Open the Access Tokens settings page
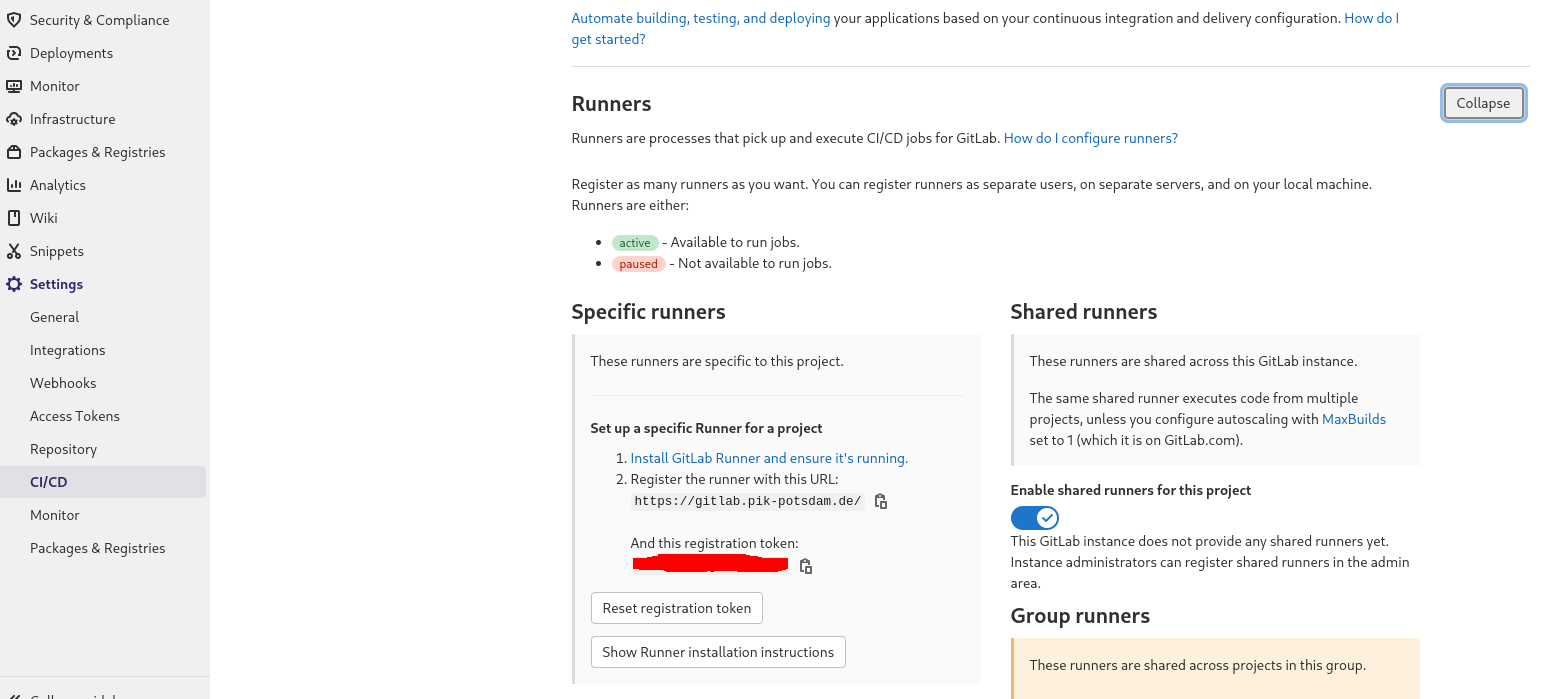Viewport: 1548px width, 699px height. 75,416
